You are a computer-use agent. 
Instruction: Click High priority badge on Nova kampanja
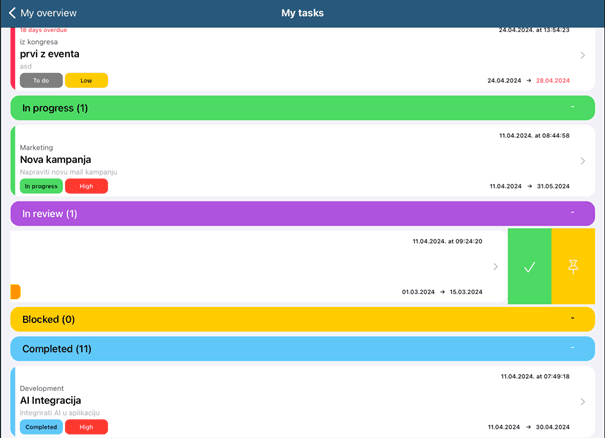[86, 186]
